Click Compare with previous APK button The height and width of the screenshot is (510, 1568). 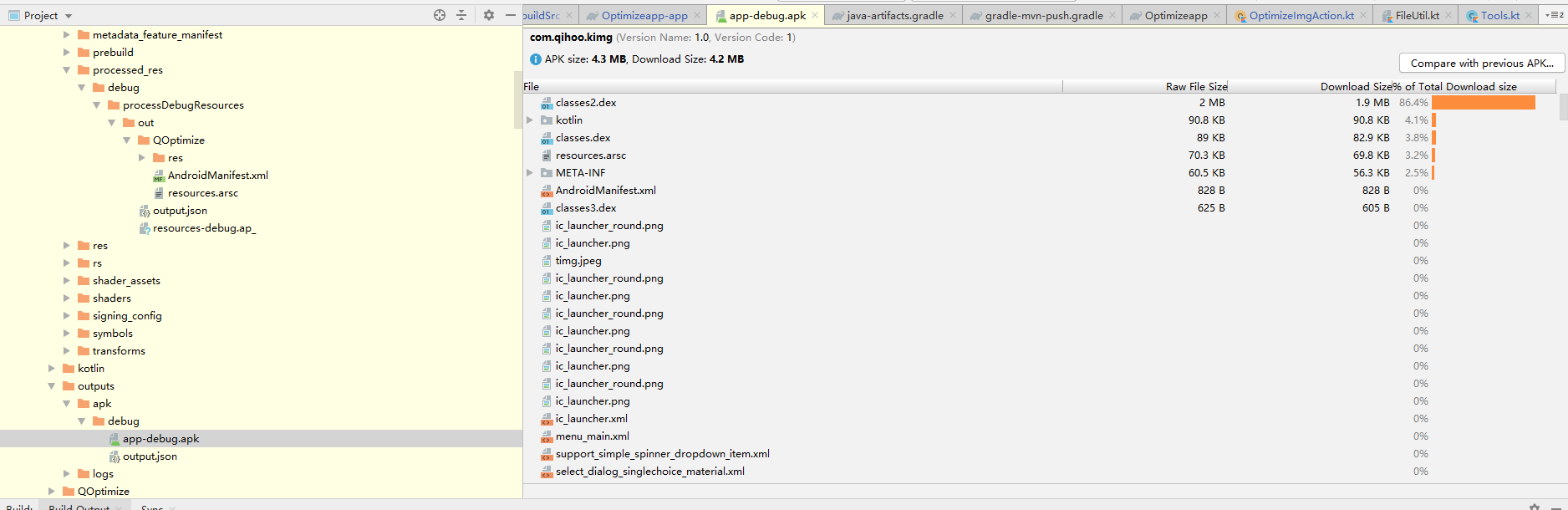[1482, 63]
